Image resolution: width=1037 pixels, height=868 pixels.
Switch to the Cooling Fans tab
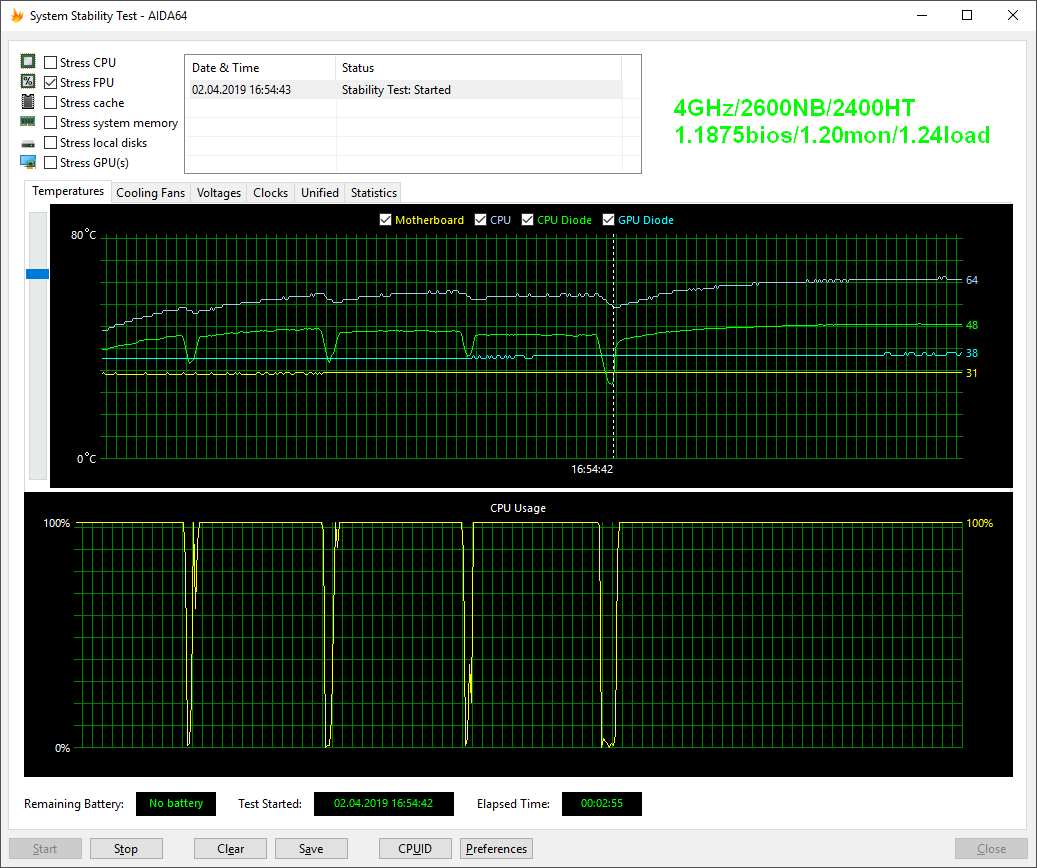(151, 193)
